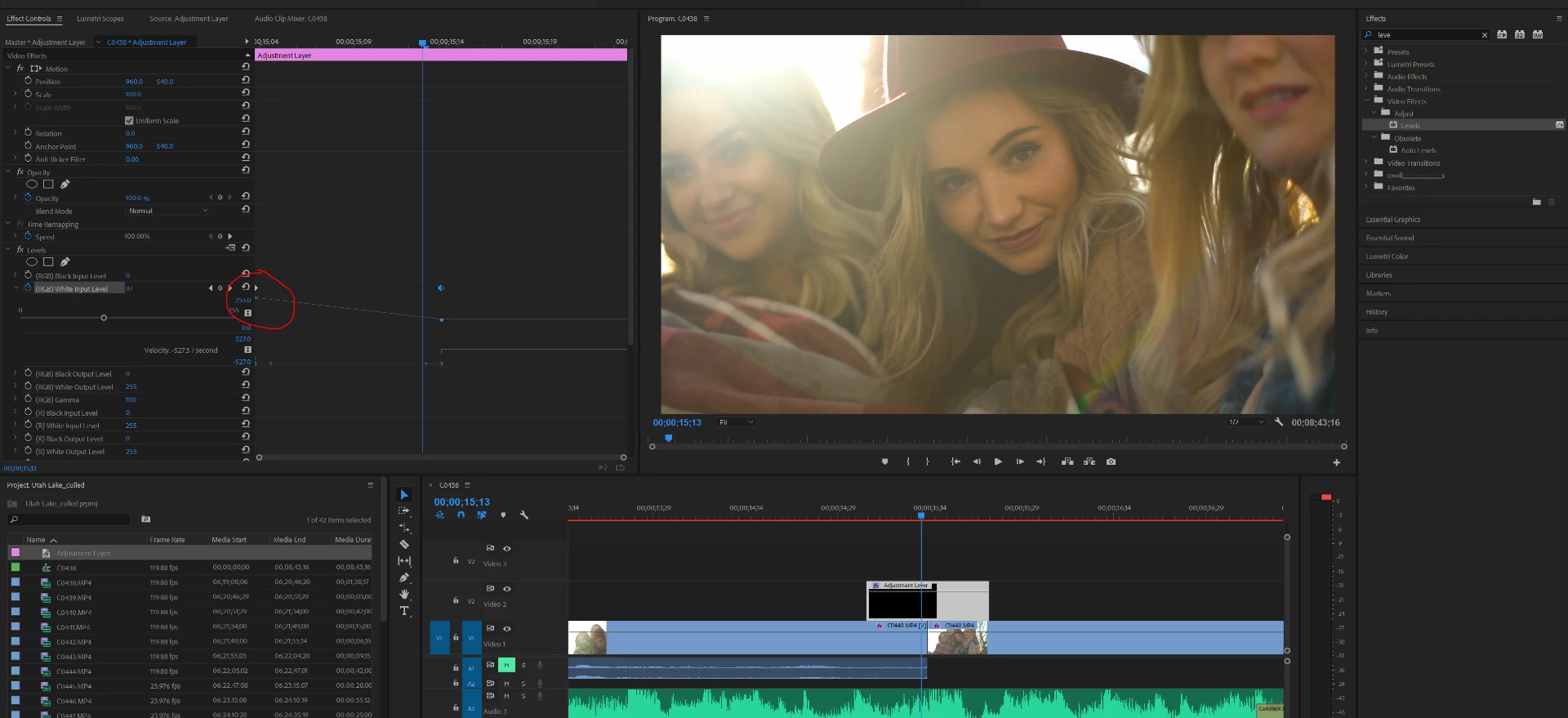The width and height of the screenshot is (1568, 718).
Task: Toggle the Motion fx effect on/off
Action: [x=20, y=69]
